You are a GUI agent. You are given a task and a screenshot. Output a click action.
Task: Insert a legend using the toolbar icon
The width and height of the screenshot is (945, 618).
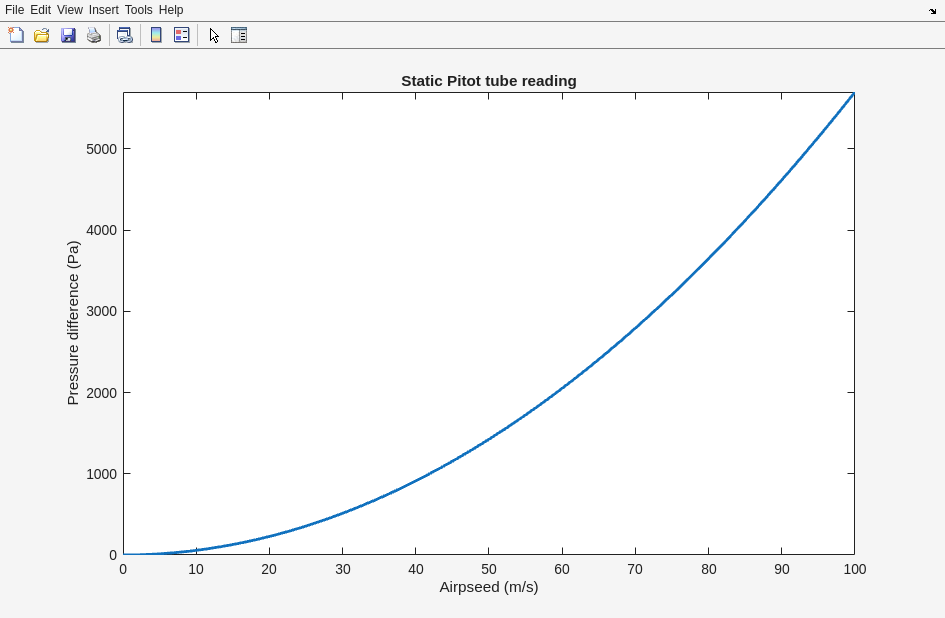click(182, 35)
